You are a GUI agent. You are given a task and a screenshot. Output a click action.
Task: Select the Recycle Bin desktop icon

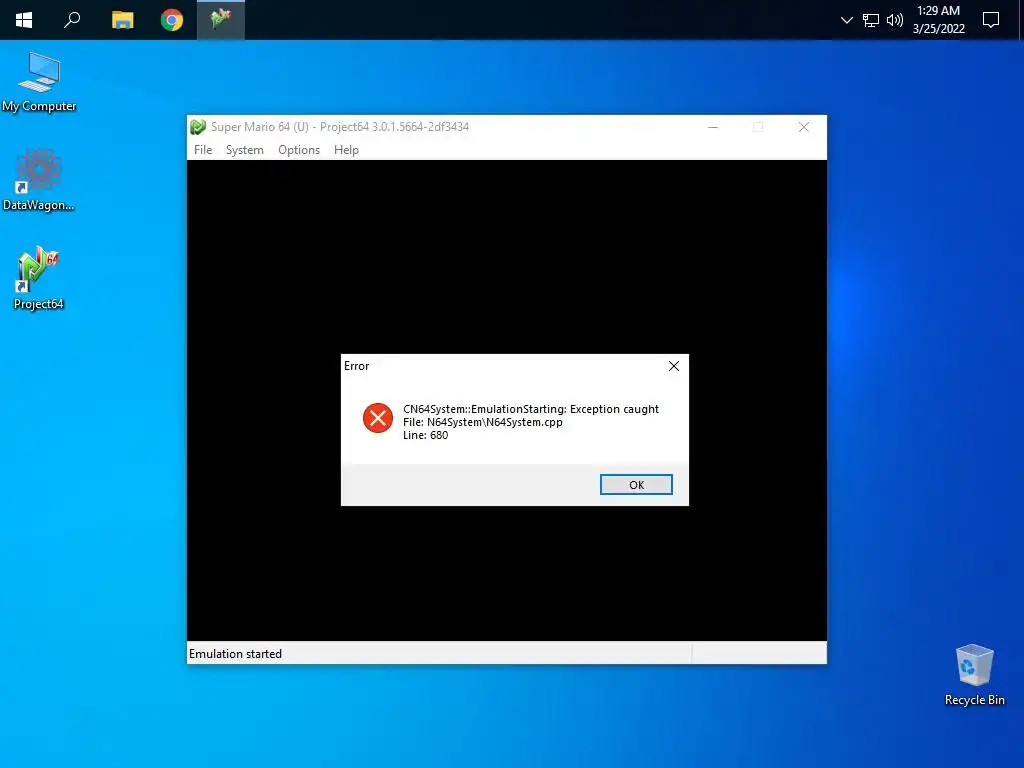click(974, 675)
